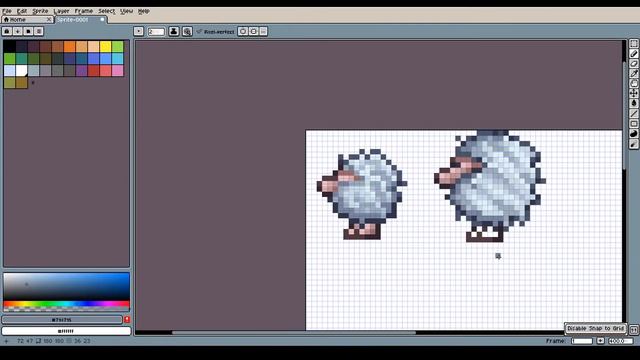Viewport: 640px width, 360px height.
Task: Pick the purple palette swatch
Action: tap(82, 70)
